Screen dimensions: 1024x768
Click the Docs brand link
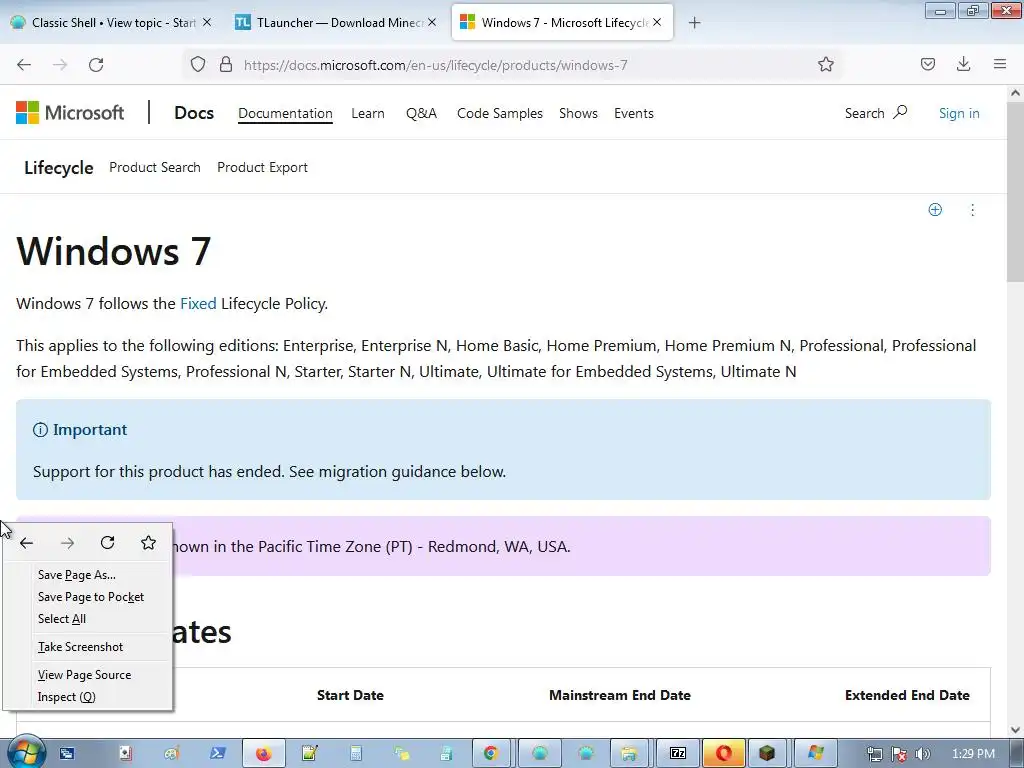pyautogui.click(x=194, y=112)
